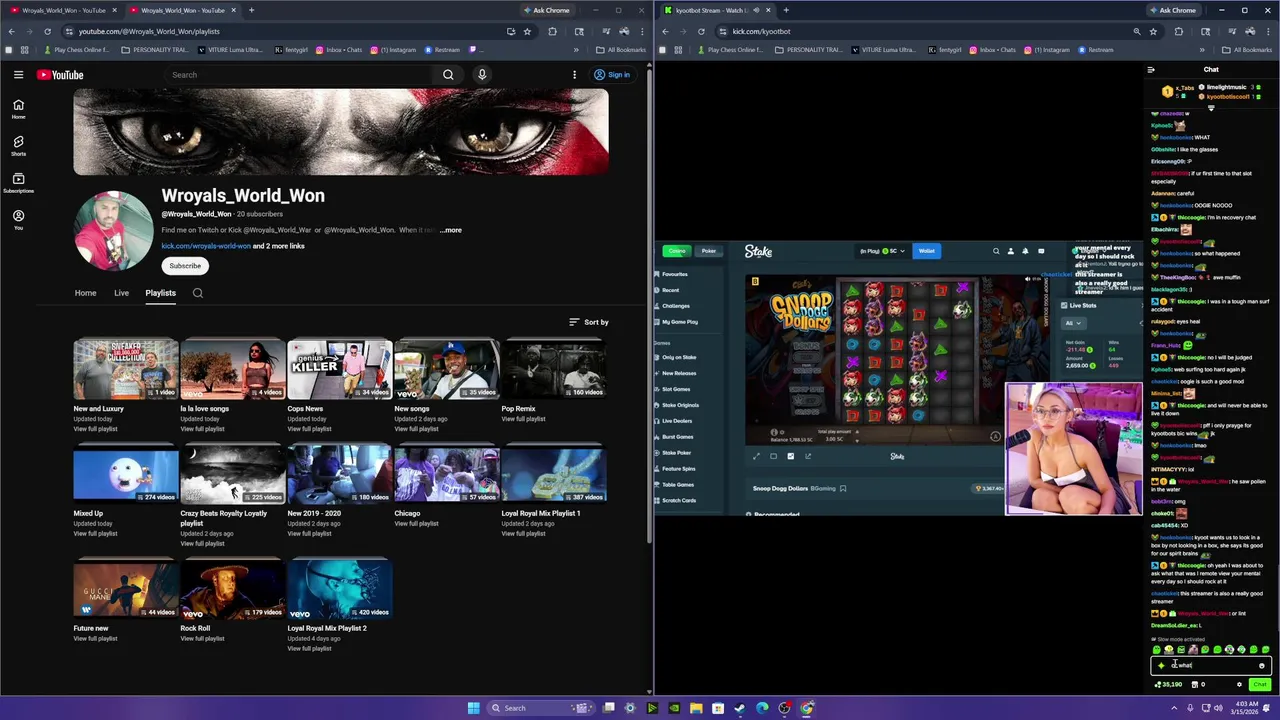Open the Live Stats All filter dropdown
The height and width of the screenshot is (720, 1280).
pos(1073,323)
